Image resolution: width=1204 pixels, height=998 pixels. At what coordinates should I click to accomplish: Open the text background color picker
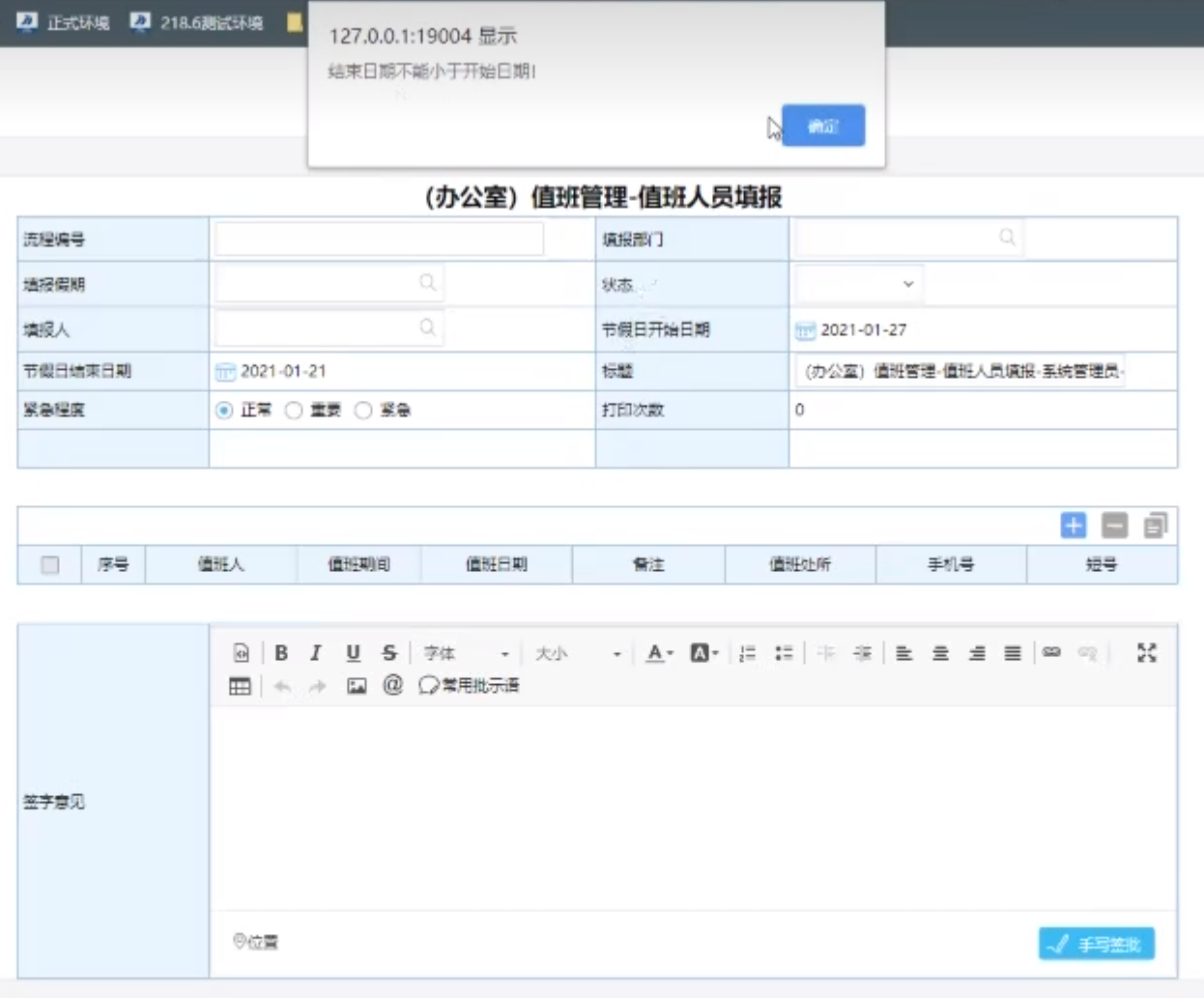point(704,653)
